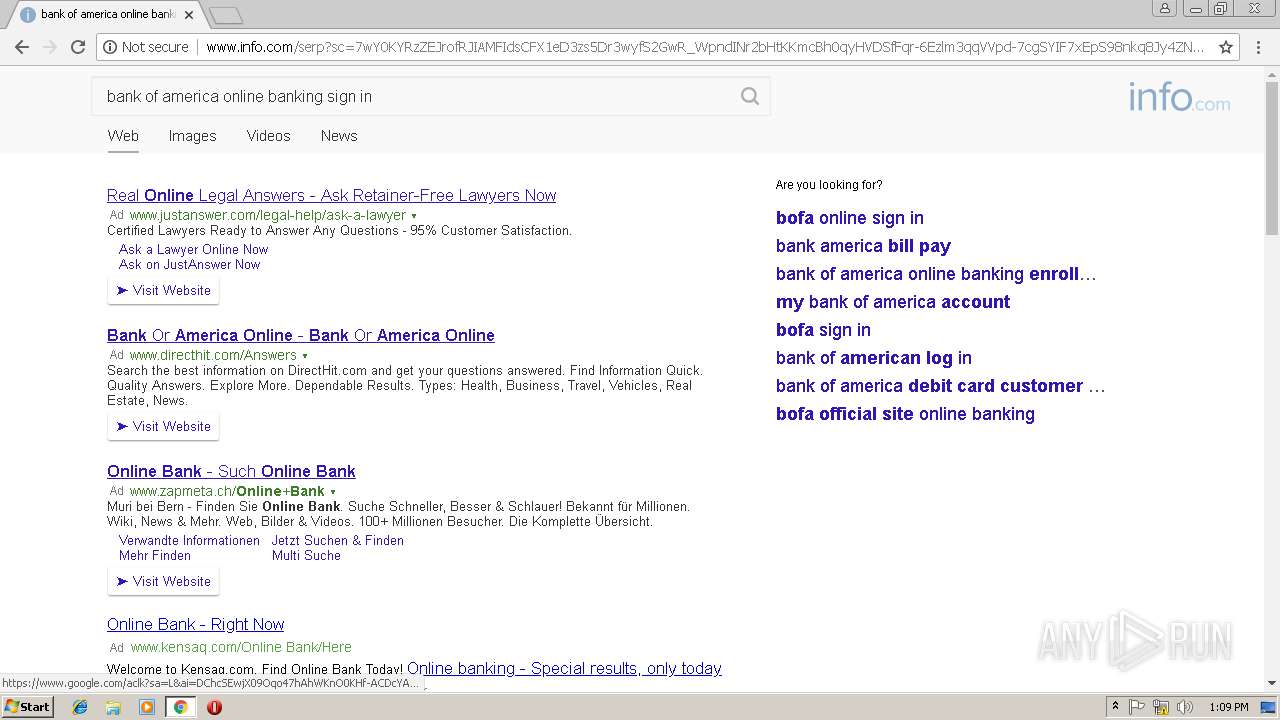Viewport: 1280px width, 720px height.
Task: Open Bank Or America Online ad link
Action: click(x=301, y=335)
